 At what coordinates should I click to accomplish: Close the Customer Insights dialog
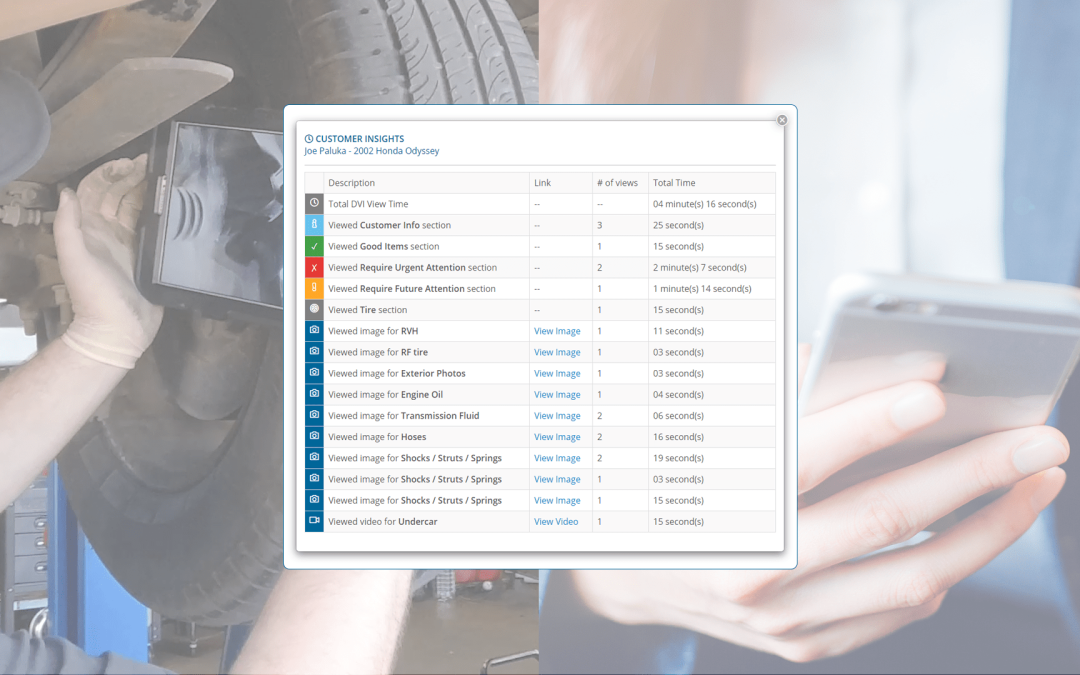pos(781,119)
